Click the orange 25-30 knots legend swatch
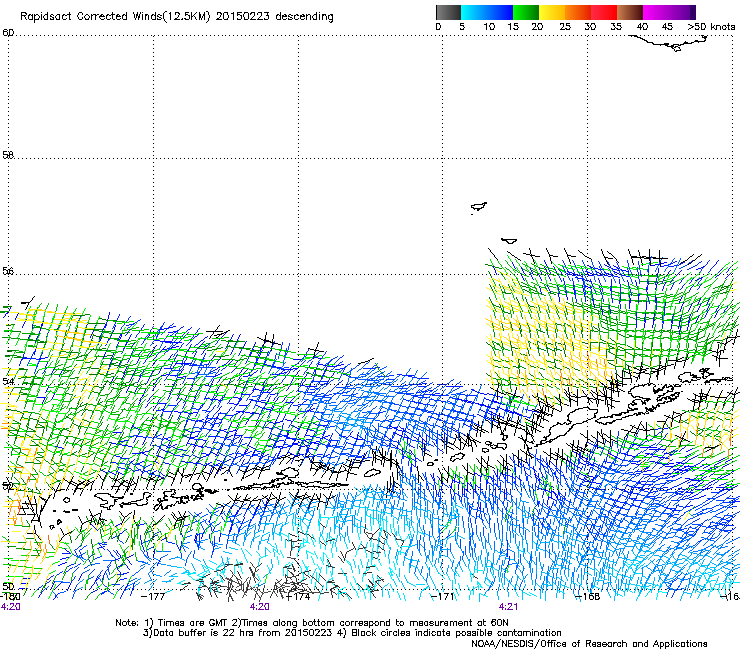 click(578, 12)
